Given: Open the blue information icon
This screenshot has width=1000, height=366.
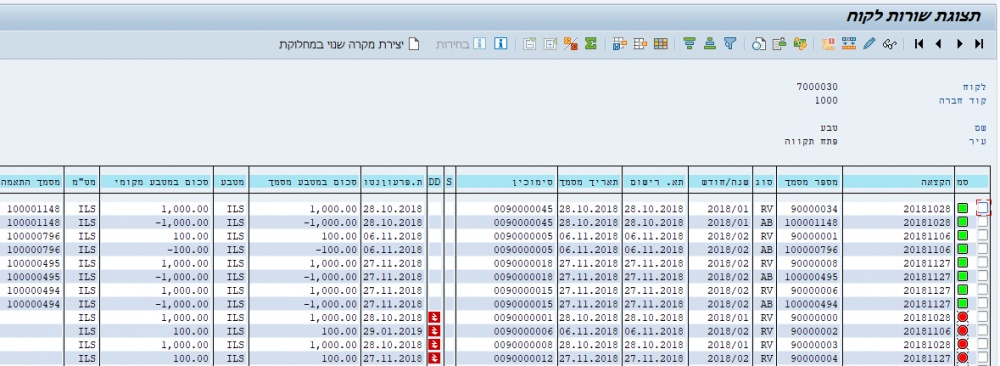Looking at the screenshot, I should pyautogui.click(x=501, y=44).
